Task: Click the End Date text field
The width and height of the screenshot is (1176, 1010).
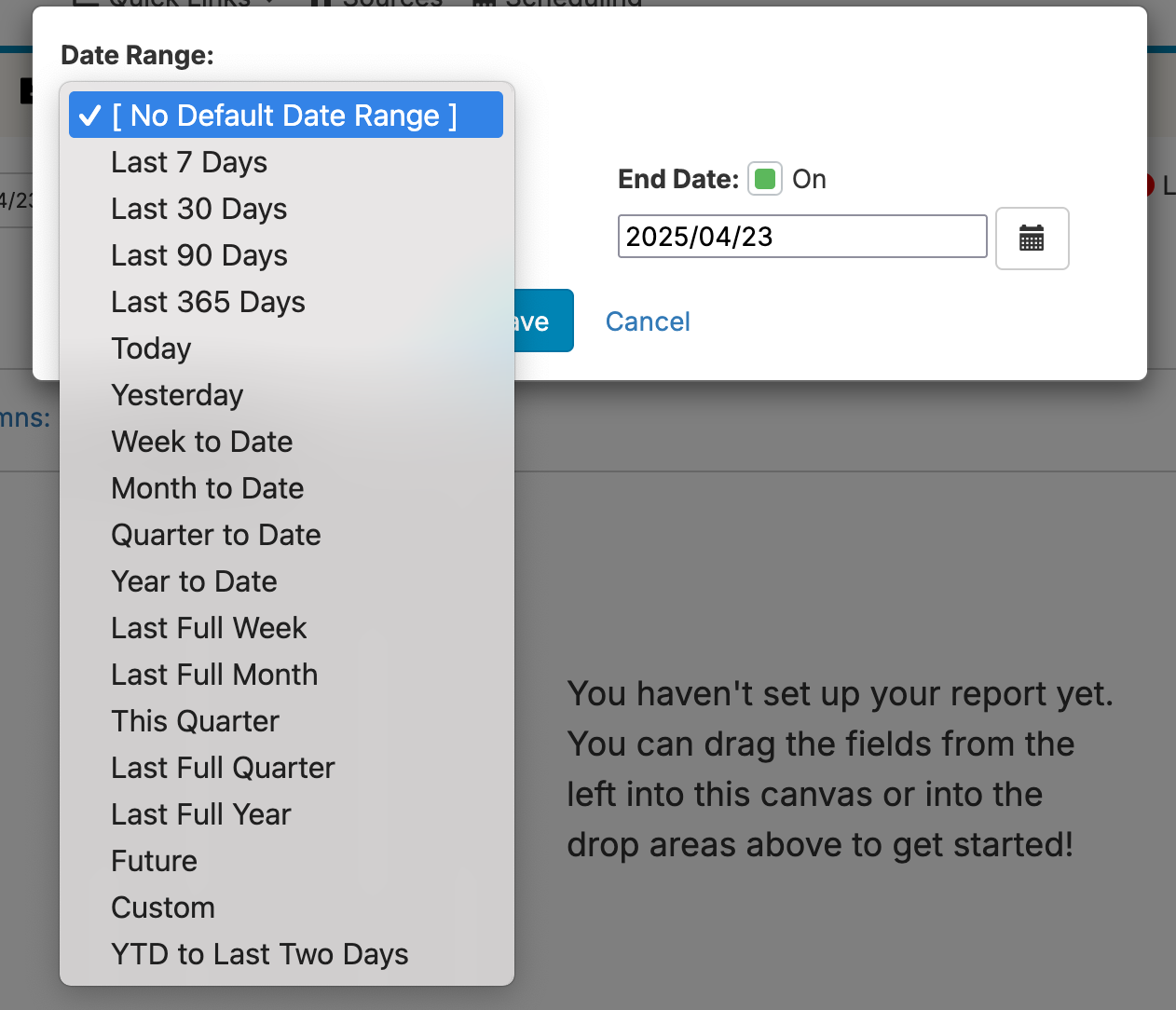Action: [x=801, y=237]
